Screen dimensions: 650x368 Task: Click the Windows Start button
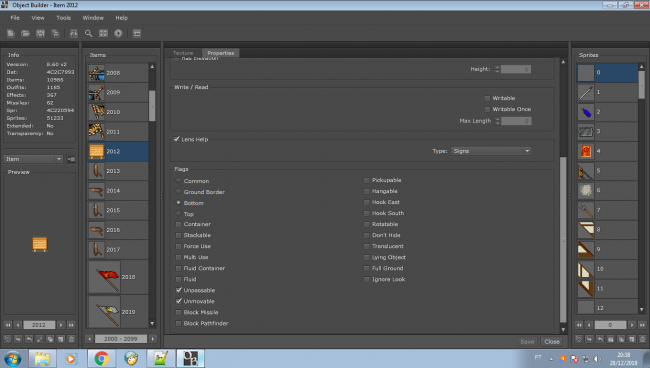pos(12,358)
